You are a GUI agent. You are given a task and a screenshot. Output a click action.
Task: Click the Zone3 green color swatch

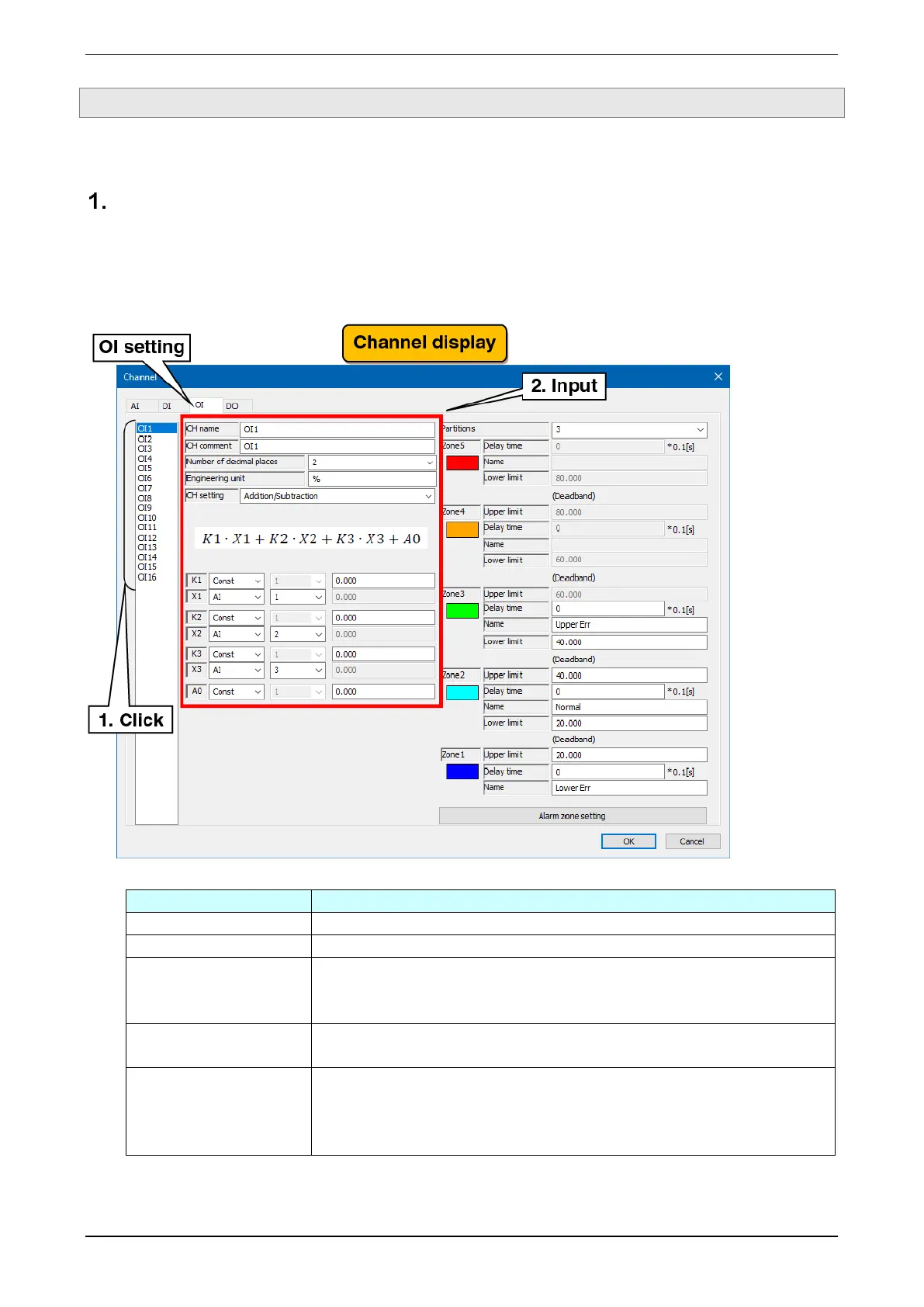(462, 611)
